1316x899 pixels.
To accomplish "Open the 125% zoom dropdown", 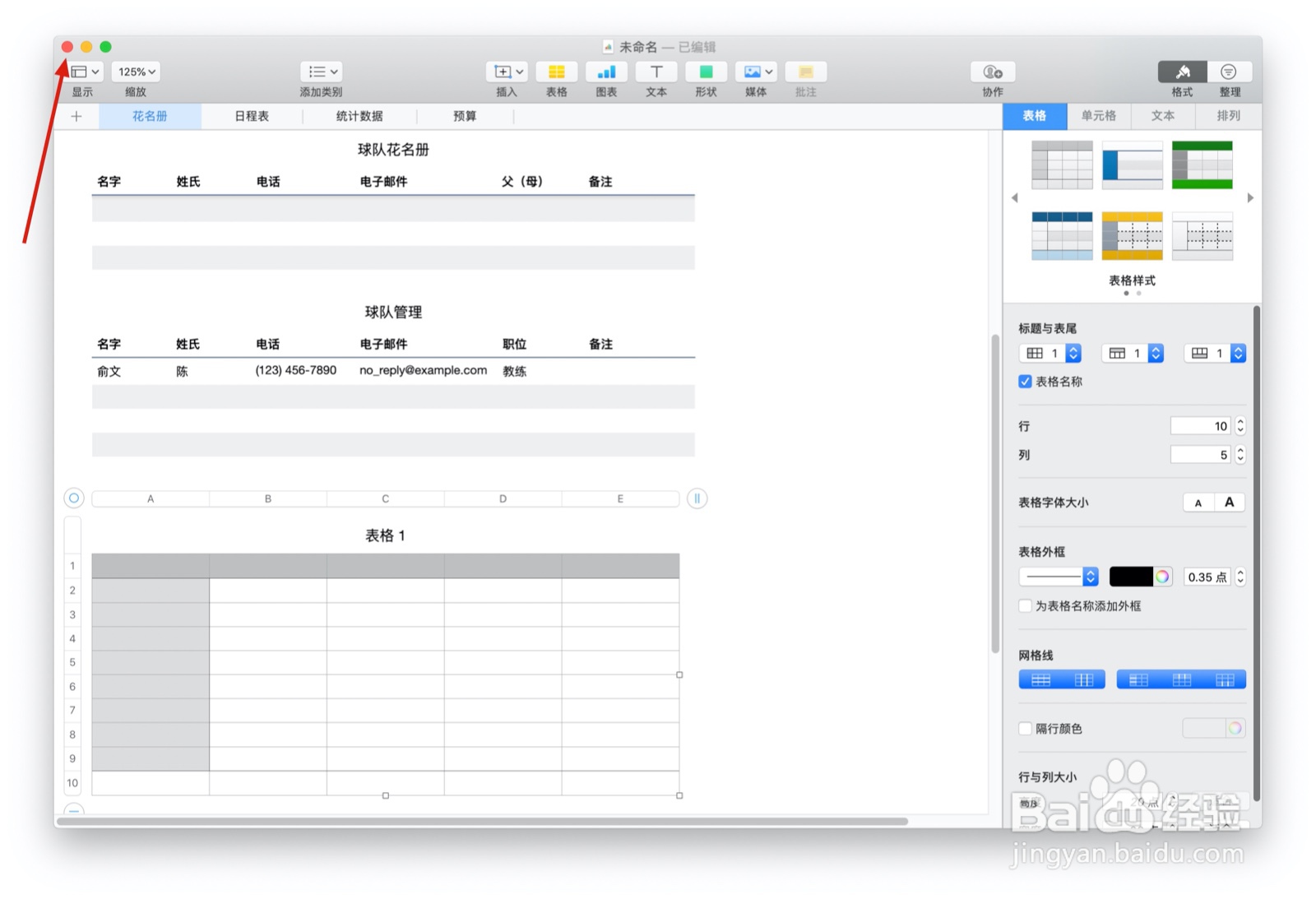I will [135, 72].
